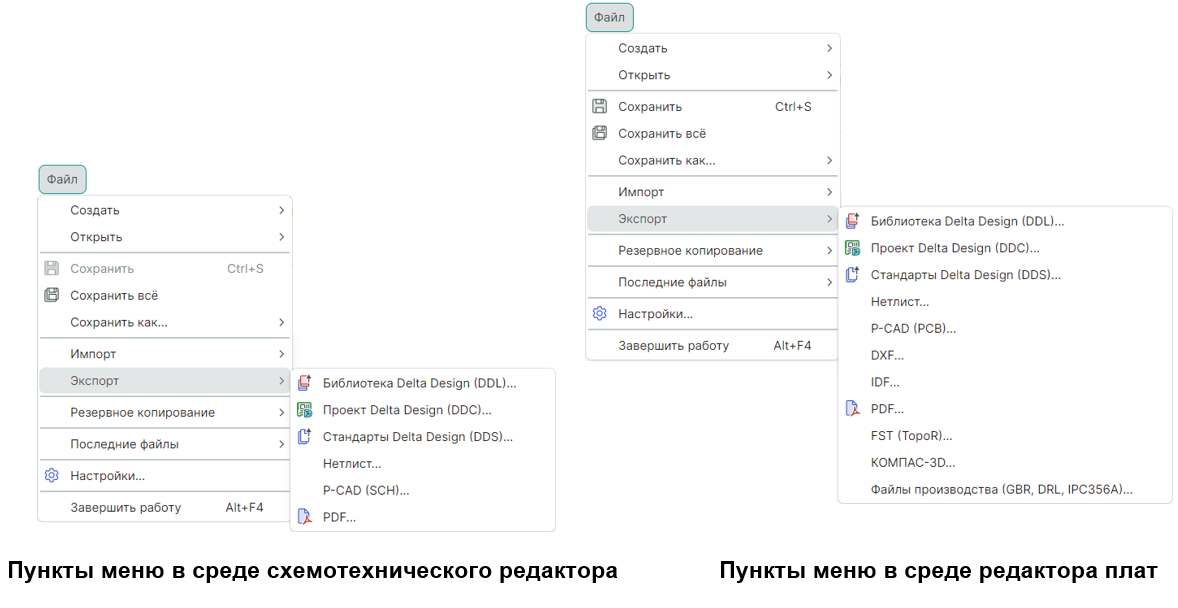Select Экспорт in schematic editor menu
The width and height of the screenshot is (1178, 608).
[165, 380]
